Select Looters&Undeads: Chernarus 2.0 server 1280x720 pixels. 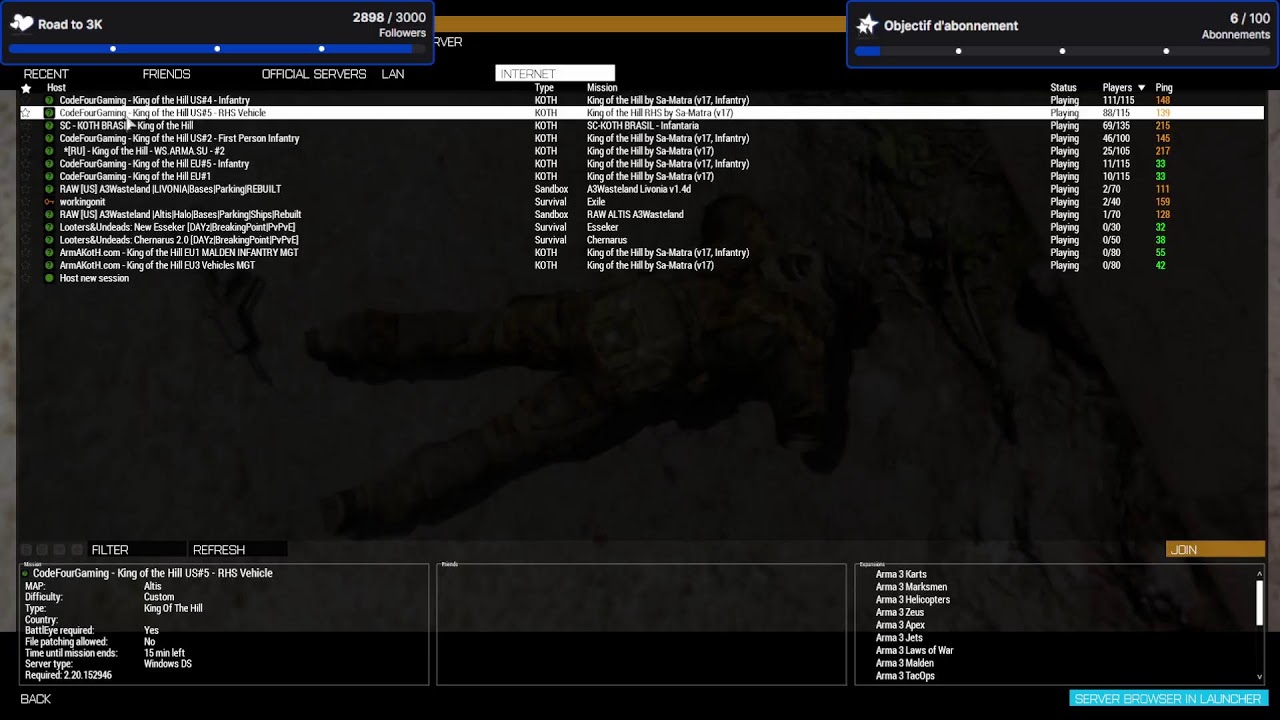point(640,240)
